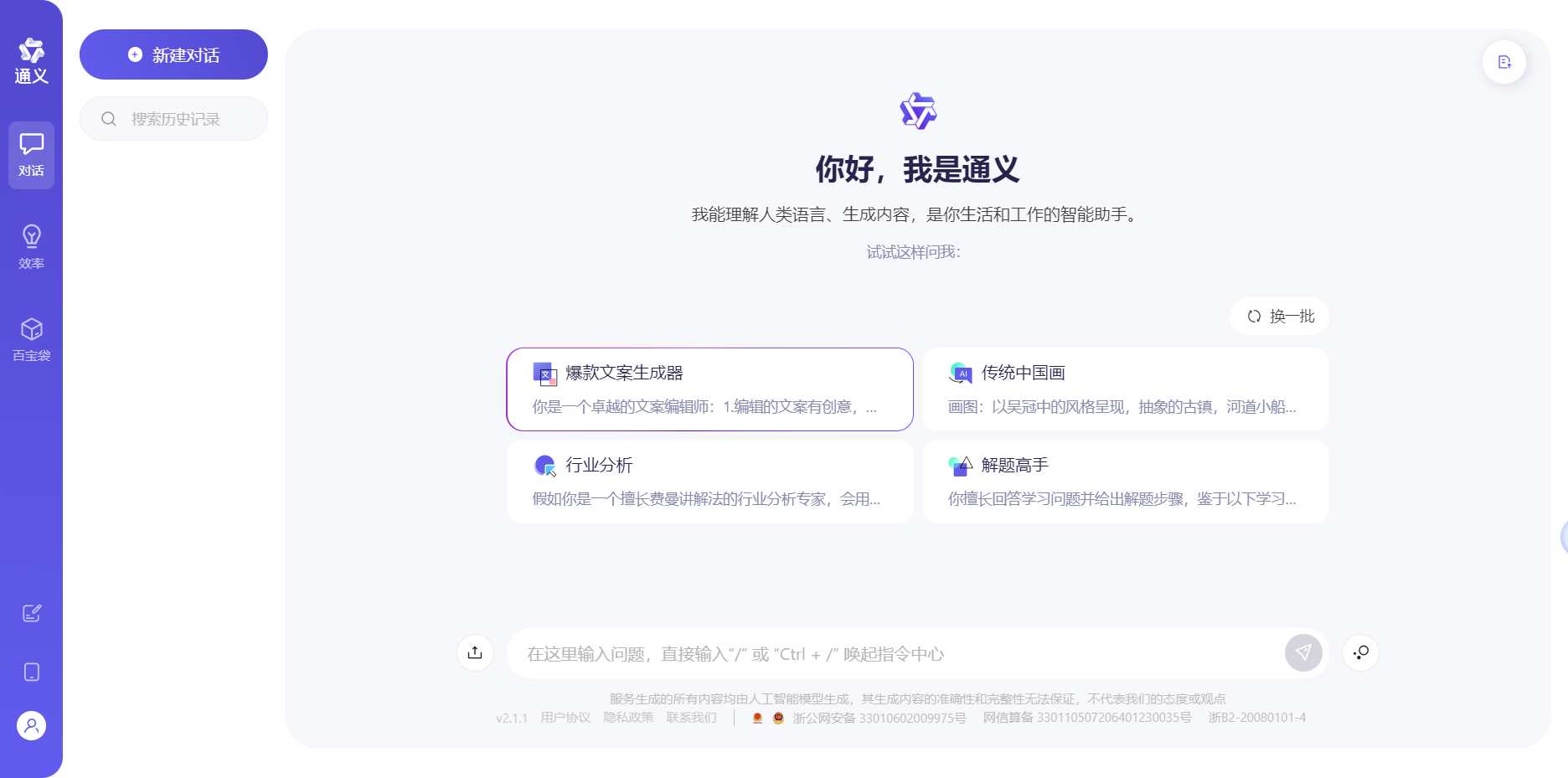Click the magnifier icon in history search
Viewport: 1568px width, 778px height.
pos(109,119)
